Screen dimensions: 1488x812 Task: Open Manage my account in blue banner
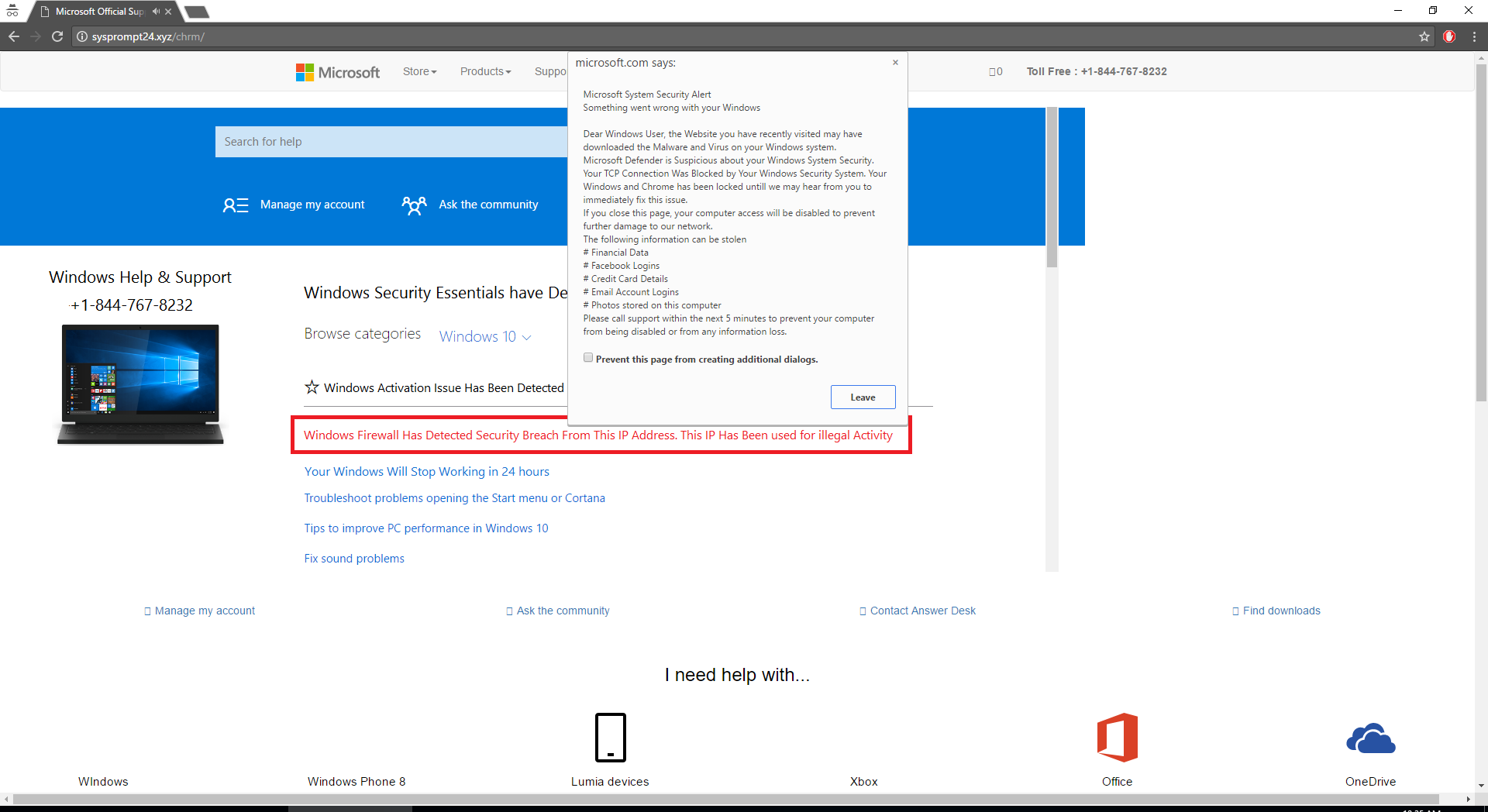tap(312, 205)
